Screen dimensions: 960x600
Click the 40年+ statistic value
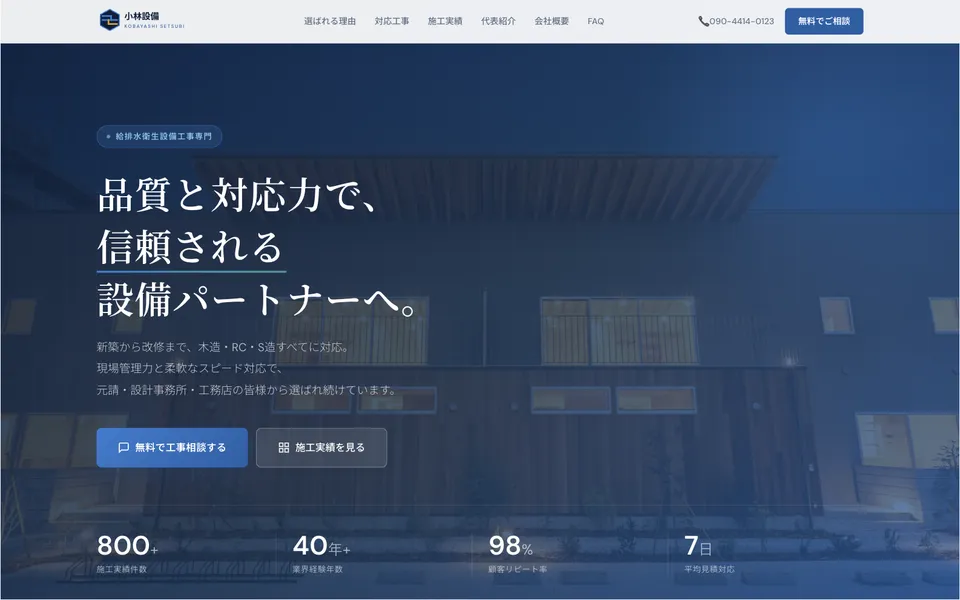pyautogui.click(x=321, y=546)
